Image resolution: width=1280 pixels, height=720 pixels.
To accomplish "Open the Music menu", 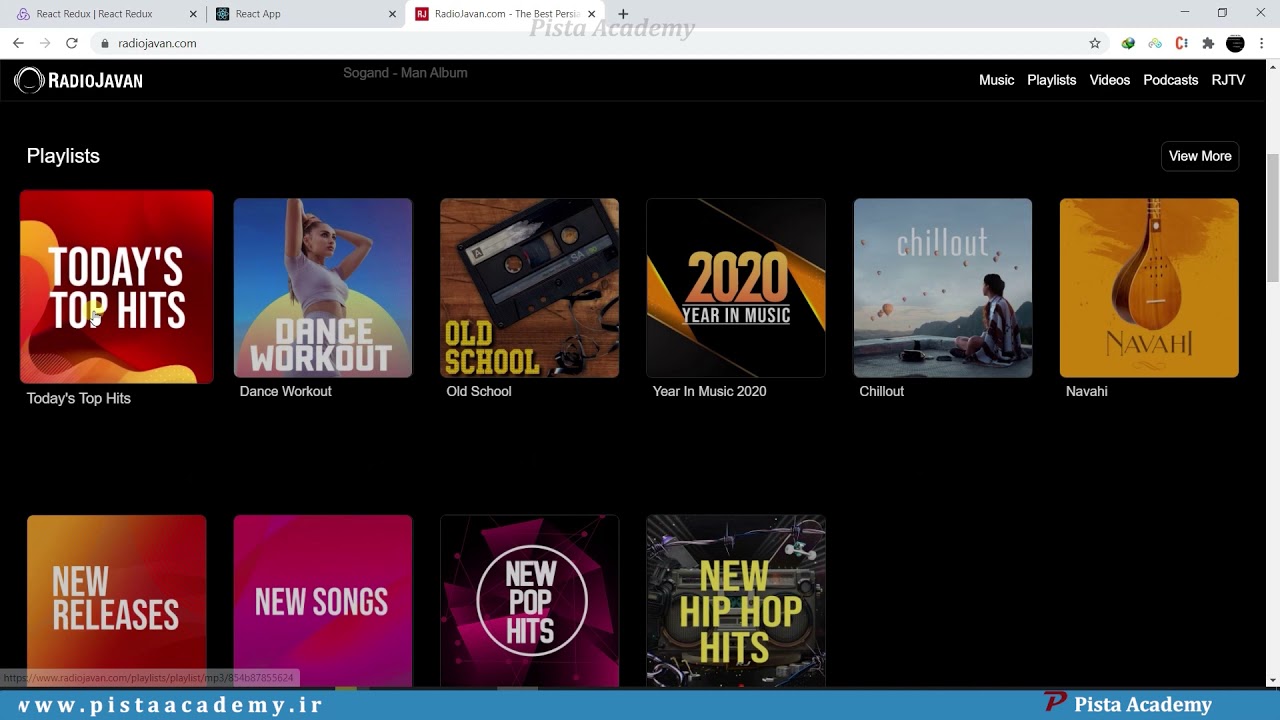I will click(996, 80).
